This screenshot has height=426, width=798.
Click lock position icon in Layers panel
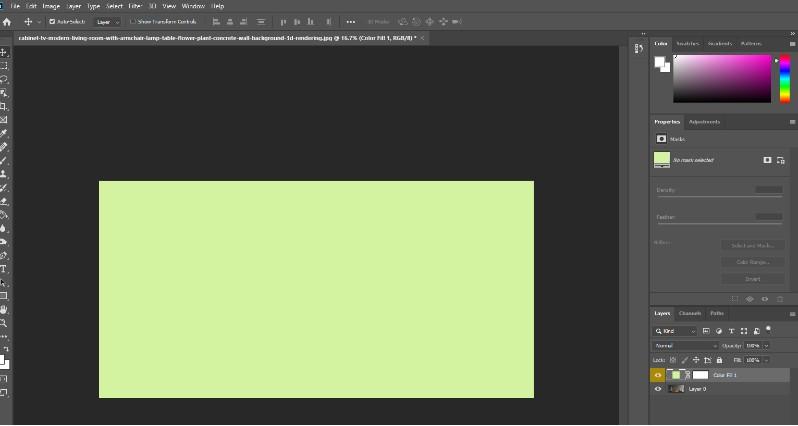pyautogui.click(x=696, y=360)
